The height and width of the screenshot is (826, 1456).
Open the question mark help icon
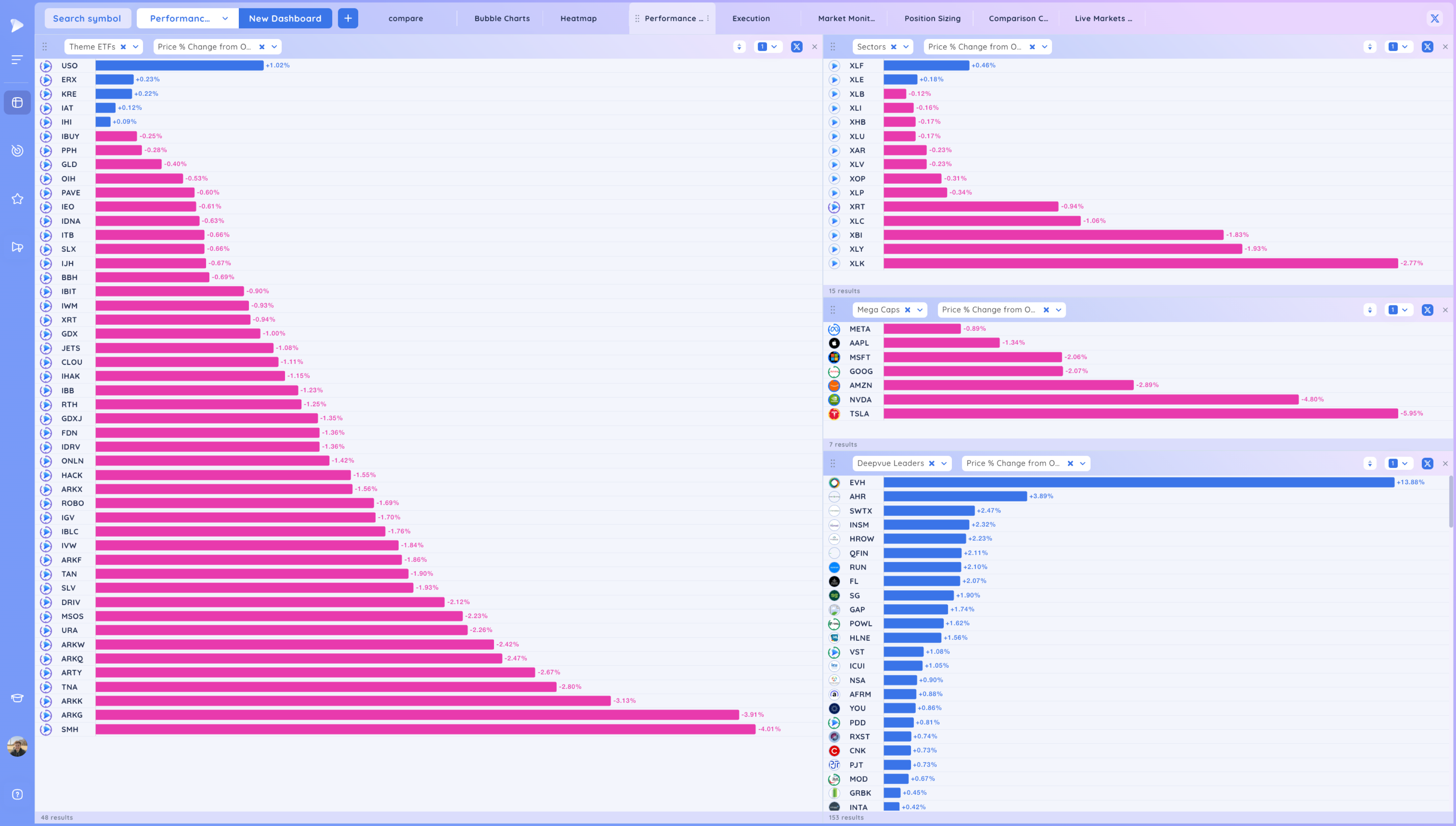[x=17, y=794]
